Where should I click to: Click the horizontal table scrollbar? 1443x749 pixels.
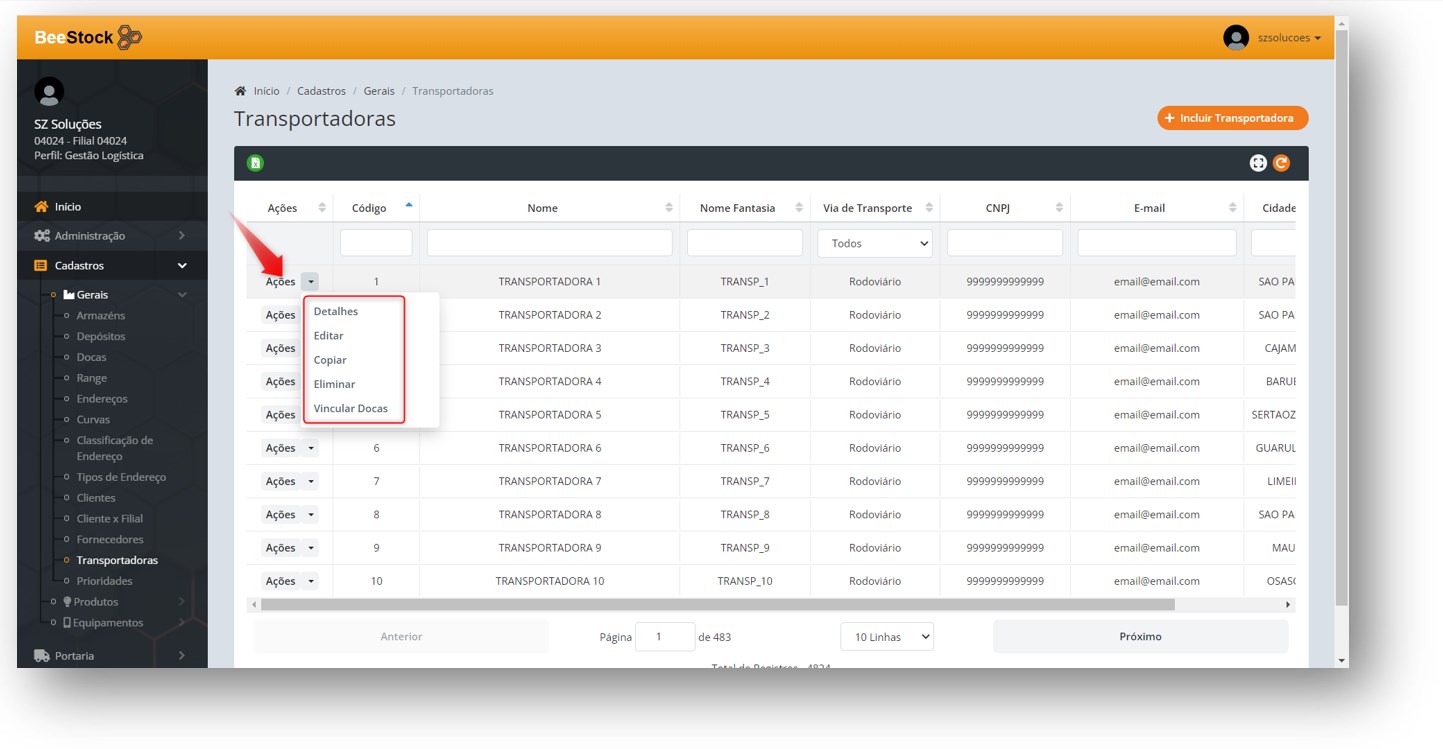pyautogui.click(x=716, y=605)
